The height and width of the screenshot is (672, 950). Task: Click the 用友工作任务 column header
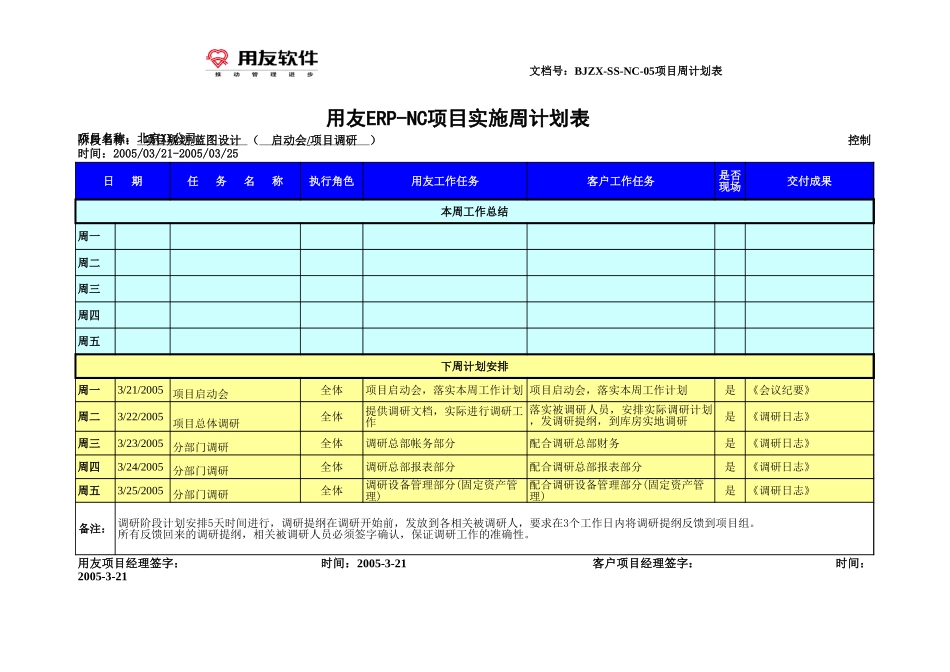click(x=445, y=181)
